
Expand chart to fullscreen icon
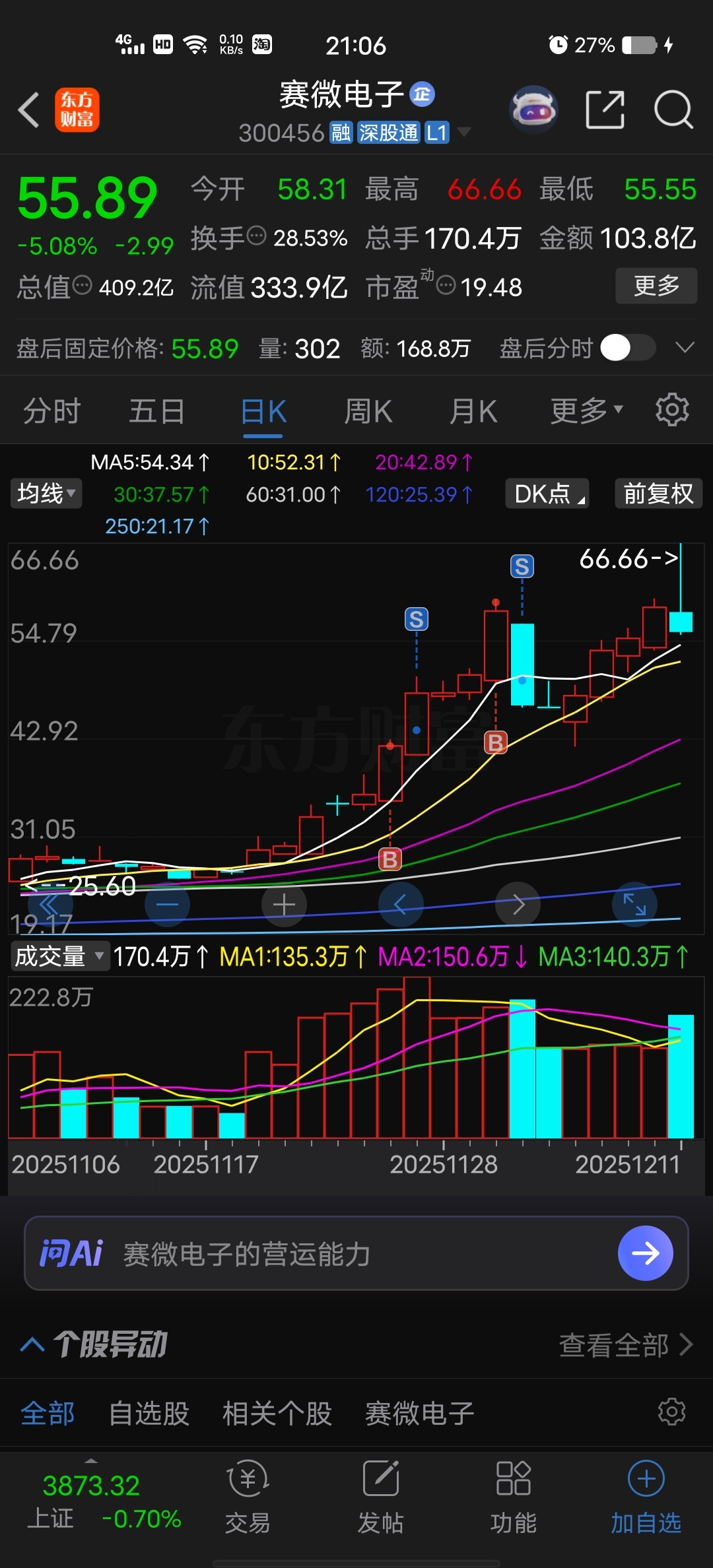pos(634,904)
